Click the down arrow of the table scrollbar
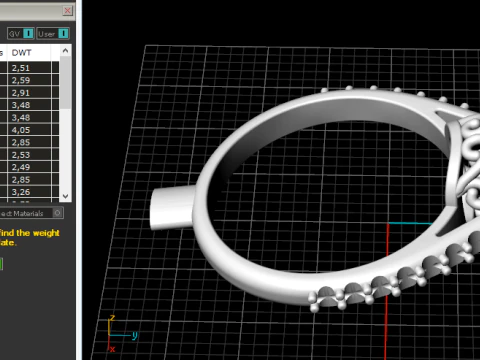Screen dimensions: 480x360 click(65, 196)
